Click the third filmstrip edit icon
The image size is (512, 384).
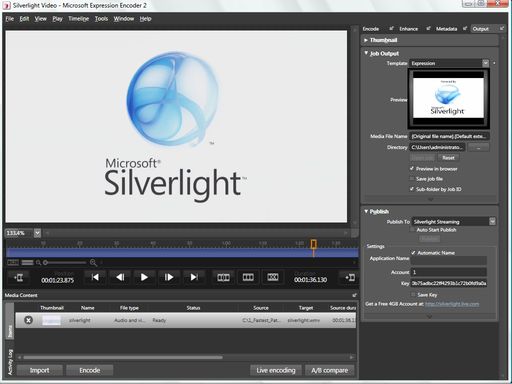coord(273,277)
